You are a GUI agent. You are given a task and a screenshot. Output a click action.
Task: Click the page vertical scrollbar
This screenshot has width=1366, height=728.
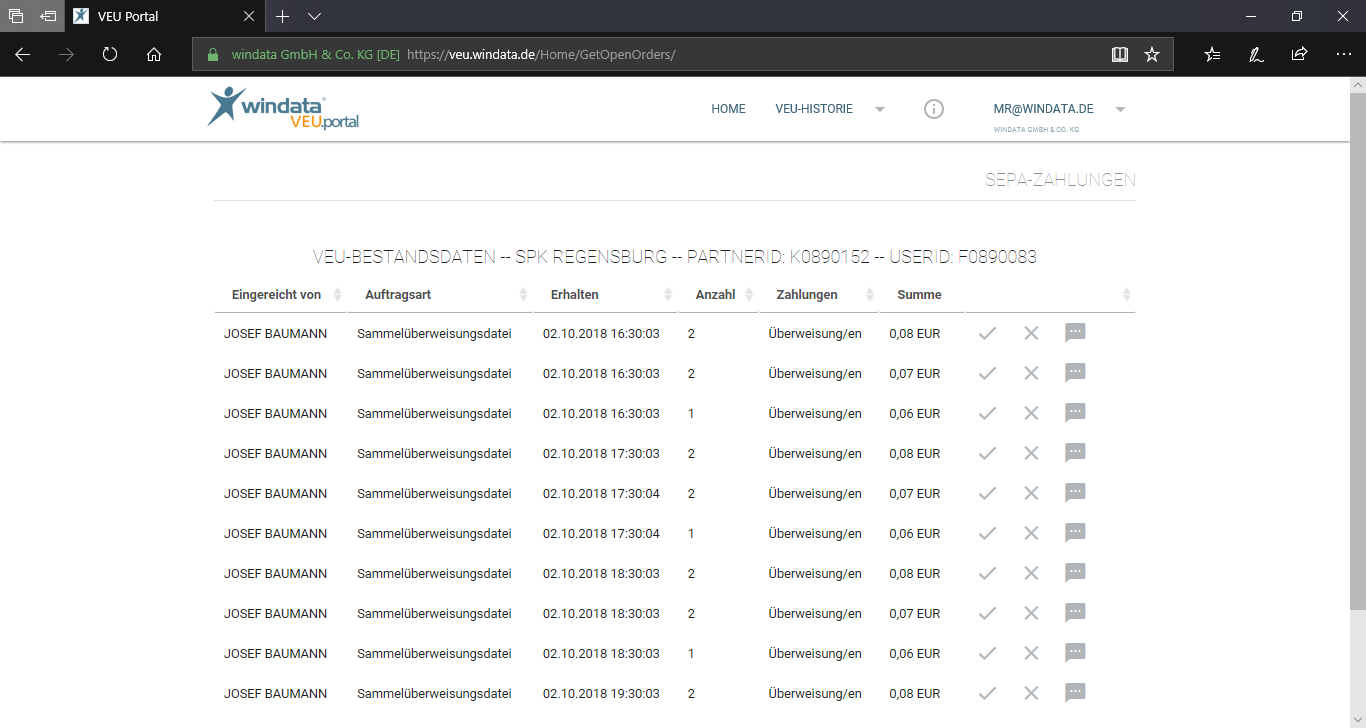point(1357,350)
